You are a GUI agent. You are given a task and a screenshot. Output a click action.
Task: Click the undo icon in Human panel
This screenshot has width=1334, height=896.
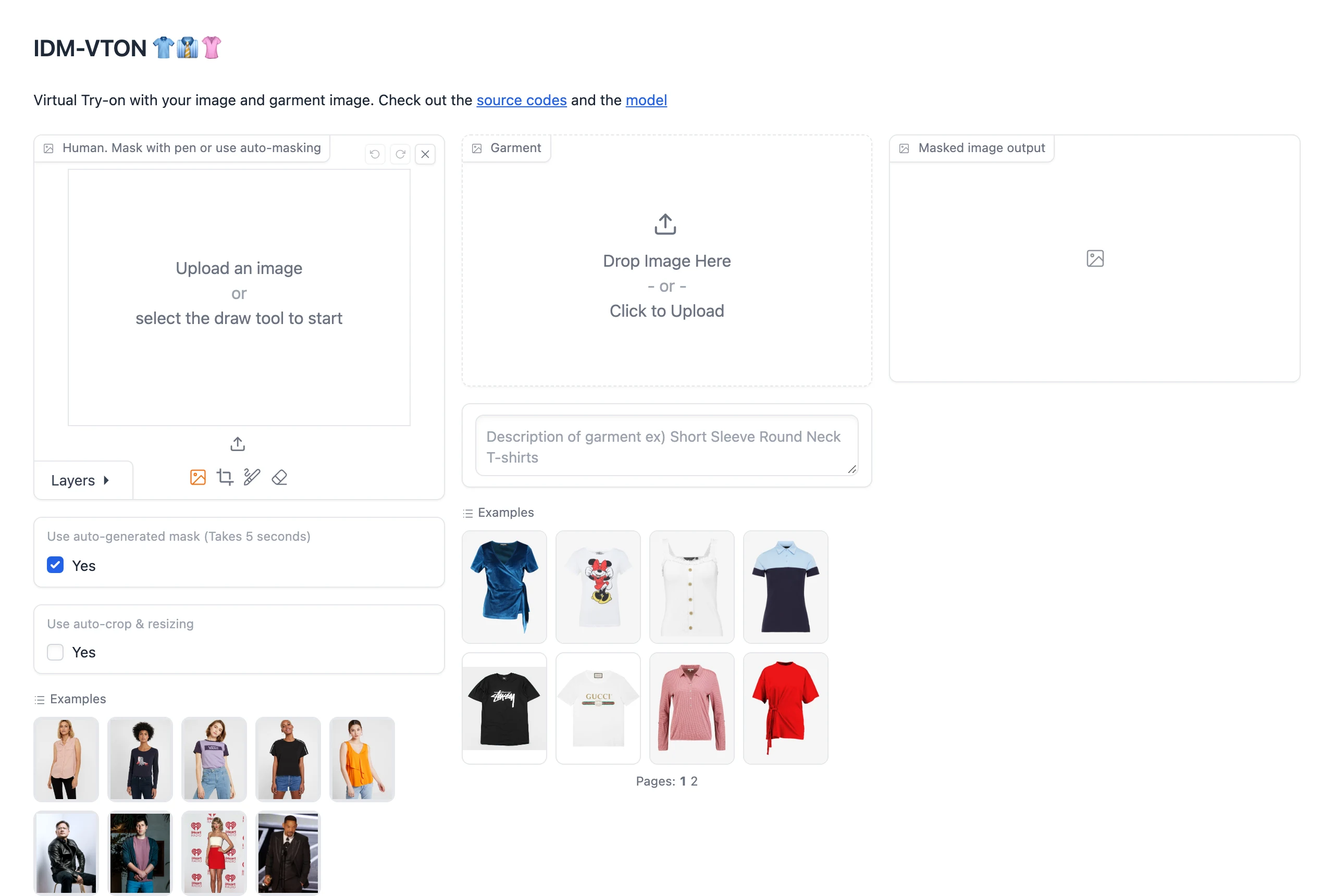375,154
